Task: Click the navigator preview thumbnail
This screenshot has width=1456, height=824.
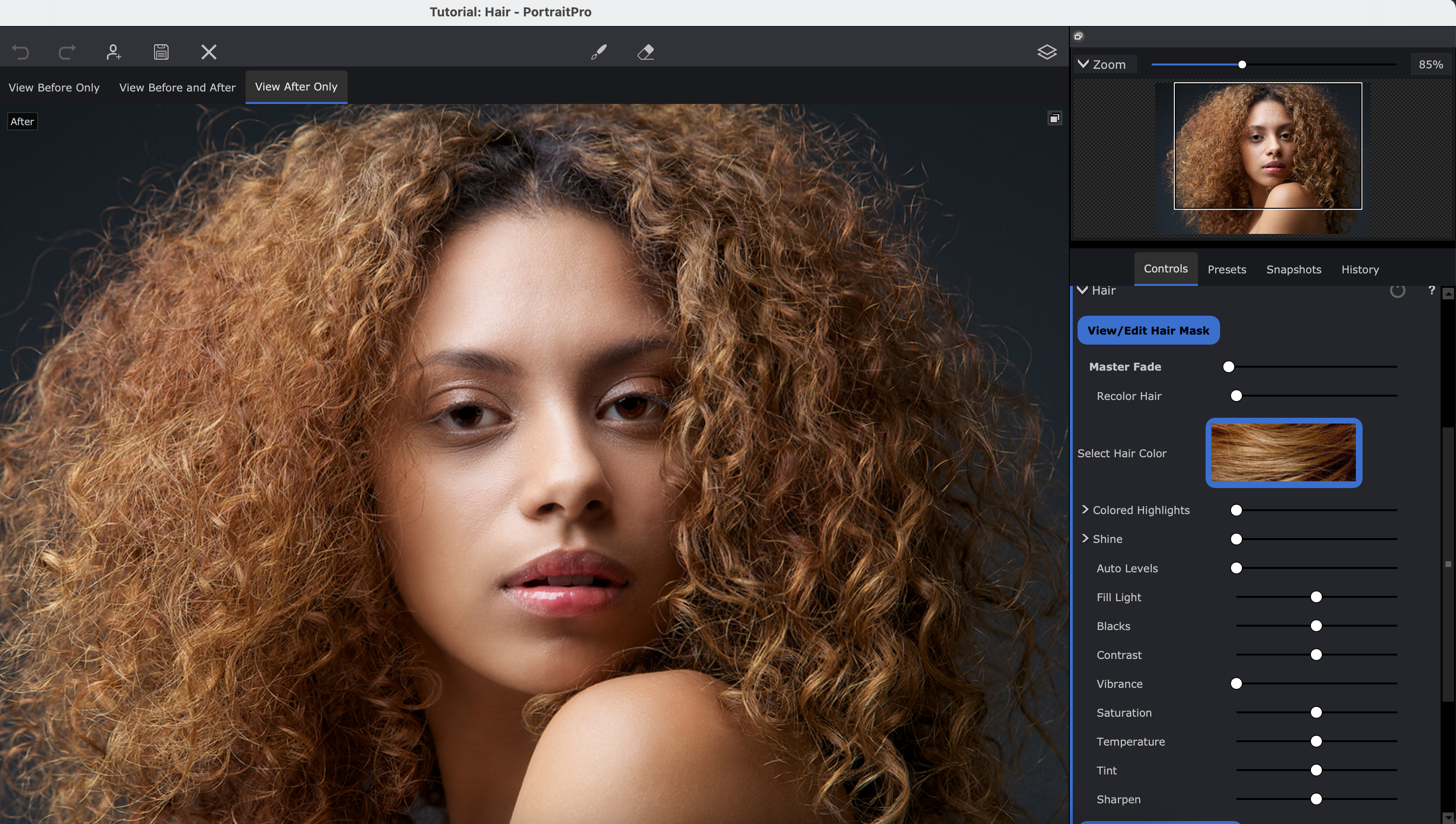Action: click(x=1262, y=158)
